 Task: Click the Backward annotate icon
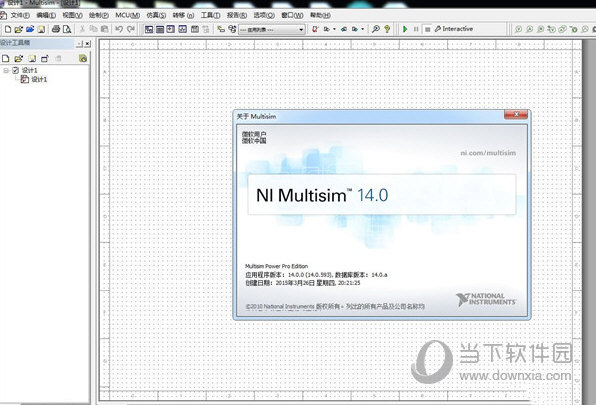[x=344, y=29]
